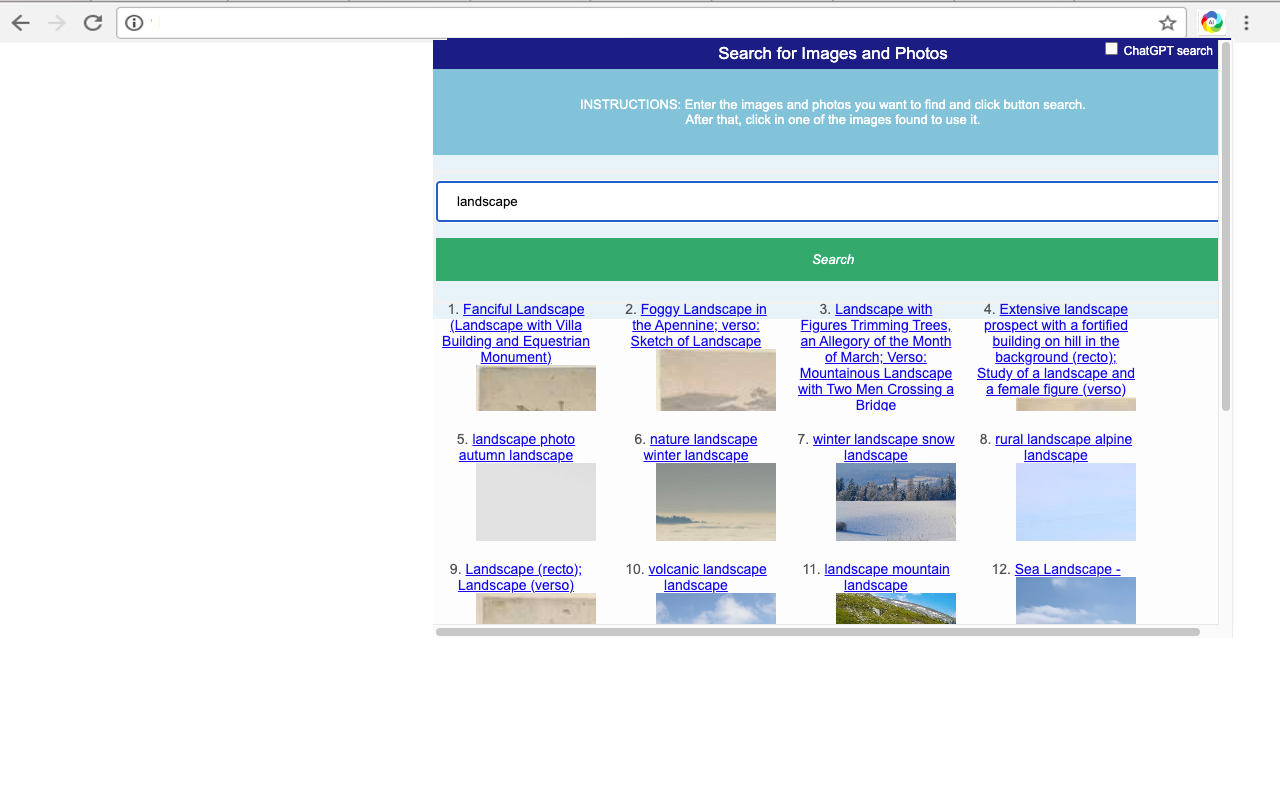1280x800 pixels.
Task: Open the Chrome three-dot menu
Action: (x=1246, y=23)
